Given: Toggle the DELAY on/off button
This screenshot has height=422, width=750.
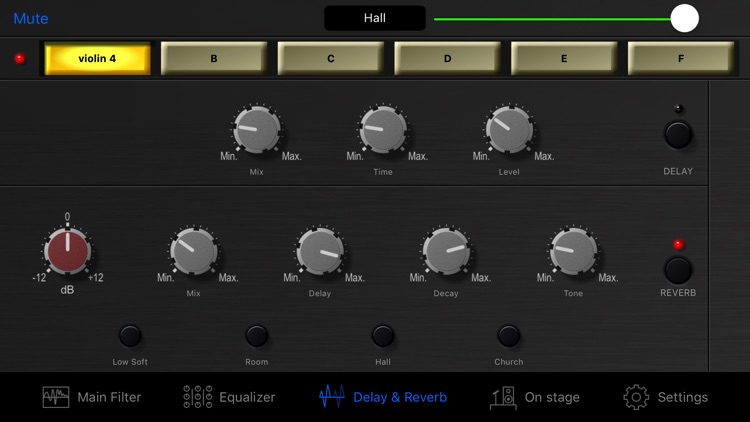Looking at the screenshot, I should pos(678,135).
